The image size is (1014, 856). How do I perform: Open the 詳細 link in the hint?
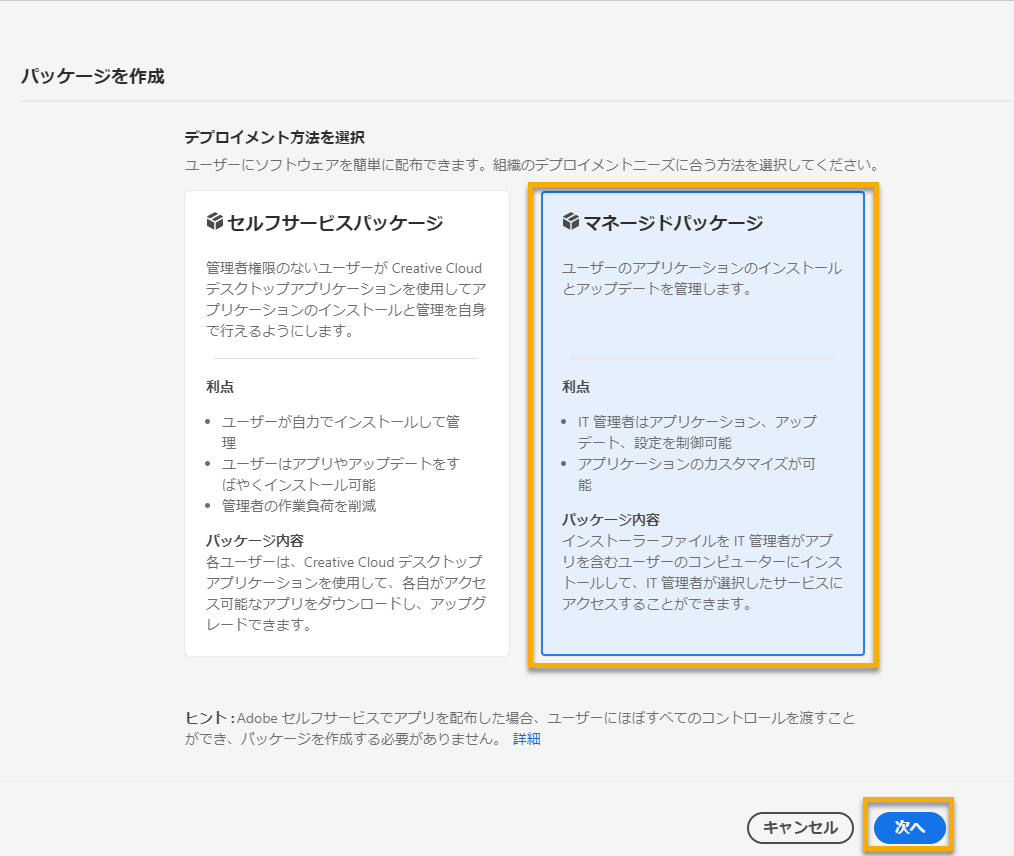coord(526,739)
